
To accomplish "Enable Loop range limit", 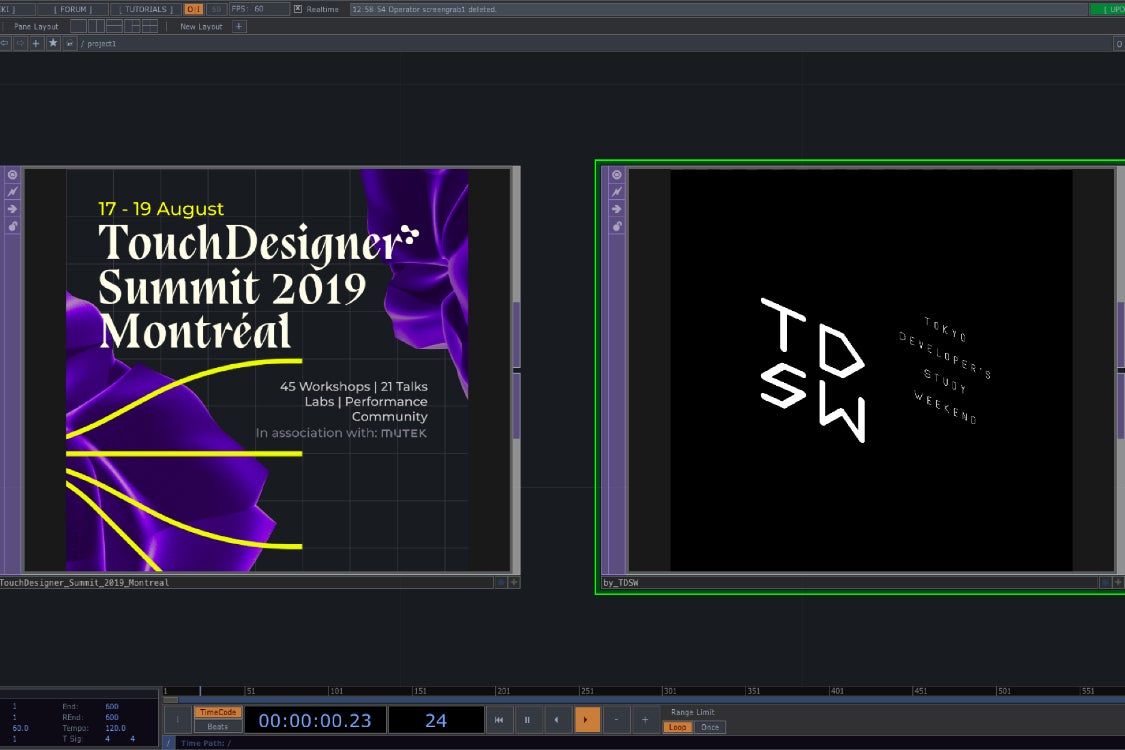I will pos(678,727).
